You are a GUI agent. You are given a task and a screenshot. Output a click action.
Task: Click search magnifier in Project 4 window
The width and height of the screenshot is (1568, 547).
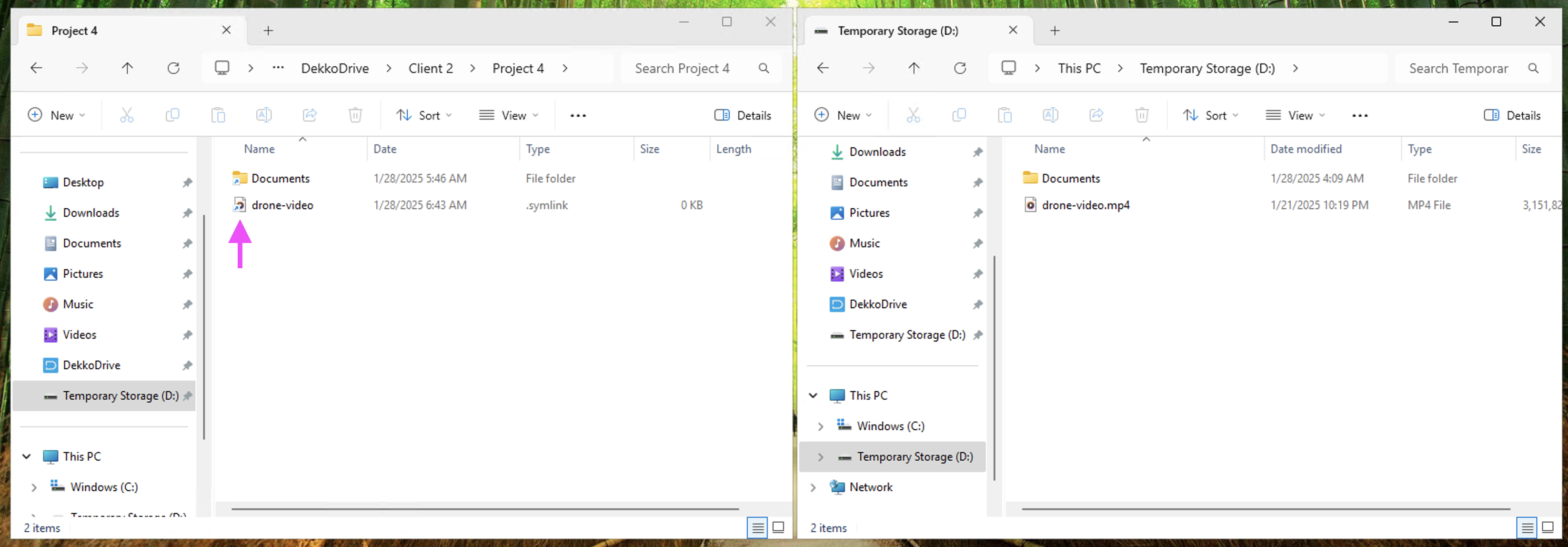pyautogui.click(x=764, y=68)
